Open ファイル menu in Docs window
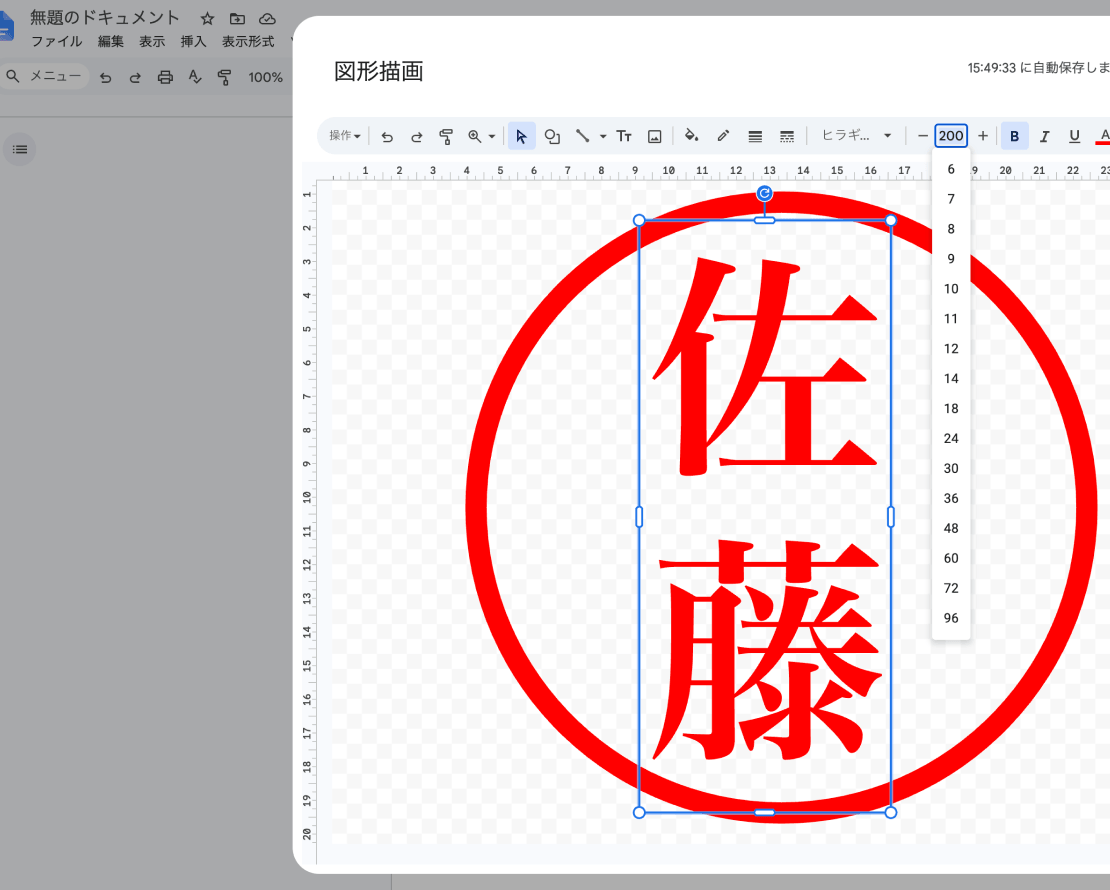The width and height of the screenshot is (1110, 890). [x=57, y=41]
